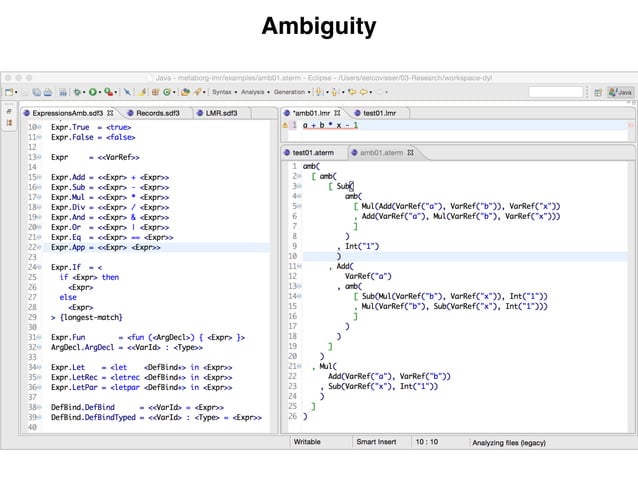The width and height of the screenshot is (638, 479).
Task: Open the Analysis dropdown menu
Action: pyautogui.click(x=254, y=92)
